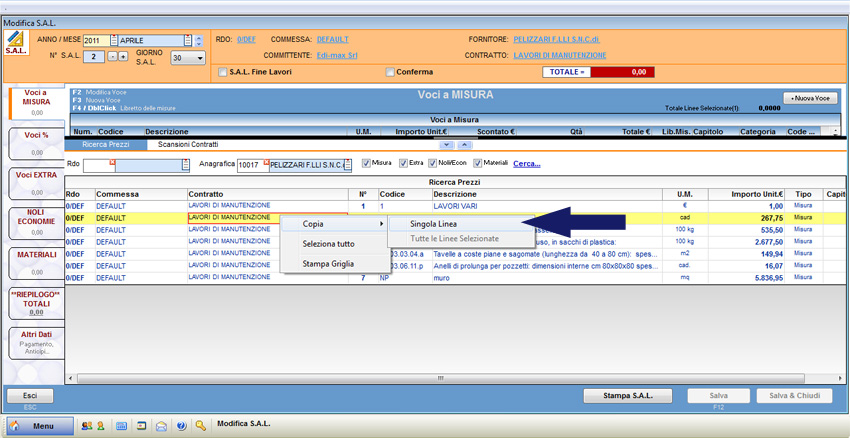Click the Cerca... link
The width and height of the screenshot is (850, 438).
tap(526, 163)
